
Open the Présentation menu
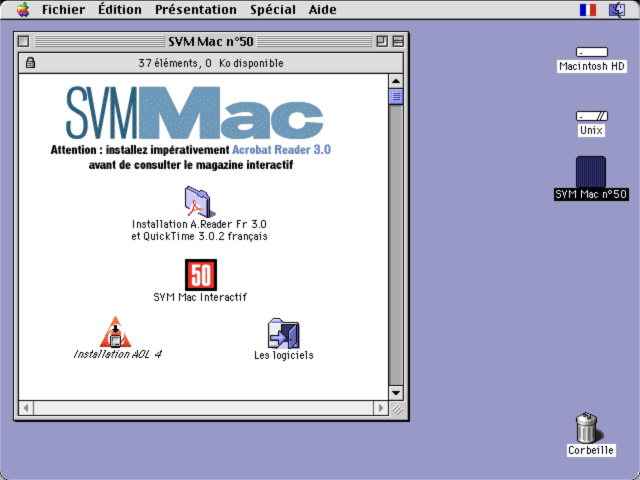click(196, 9)
